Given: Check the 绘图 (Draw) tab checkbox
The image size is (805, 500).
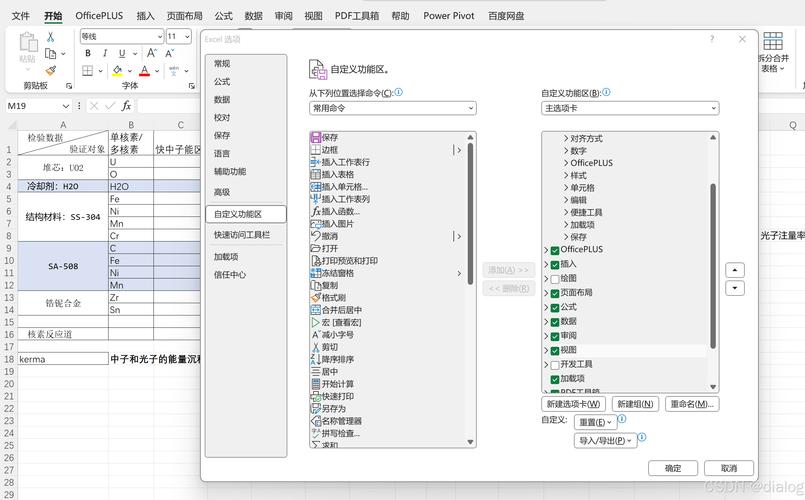Looking at the screenshot, I should (x=555, y=278).
